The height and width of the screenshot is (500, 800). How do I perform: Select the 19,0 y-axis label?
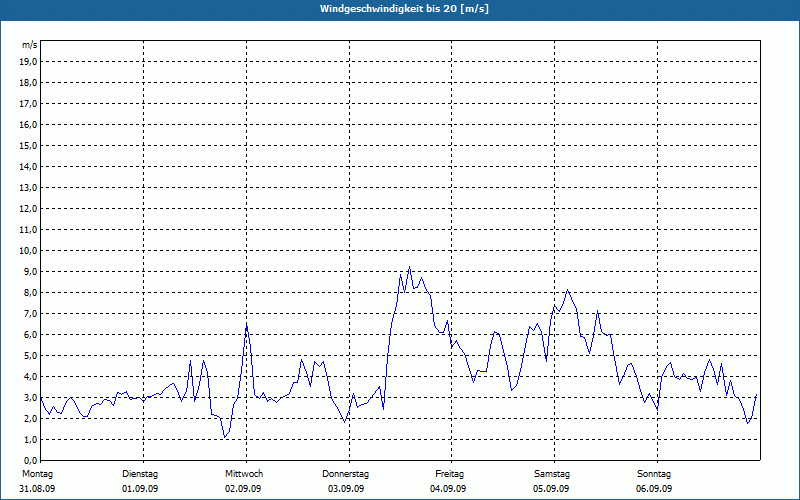pos(27,62)
